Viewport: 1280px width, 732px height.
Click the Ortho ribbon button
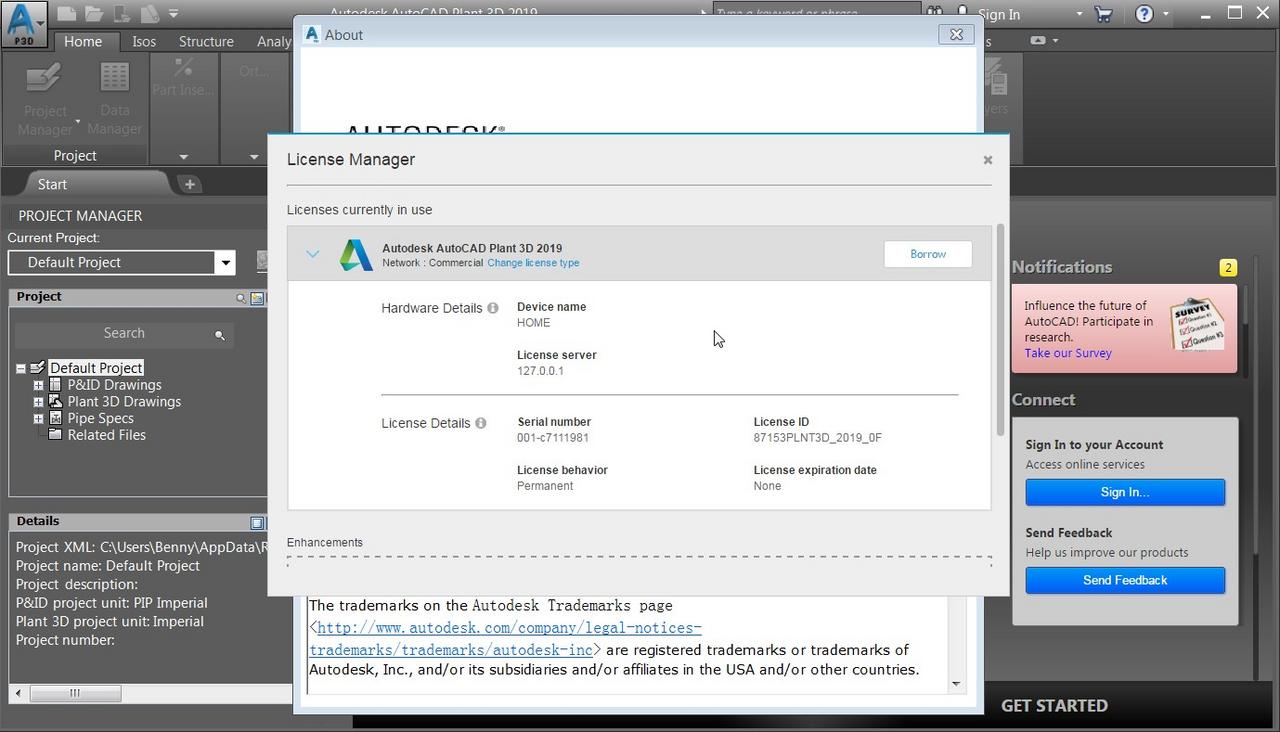pos(252,72)
